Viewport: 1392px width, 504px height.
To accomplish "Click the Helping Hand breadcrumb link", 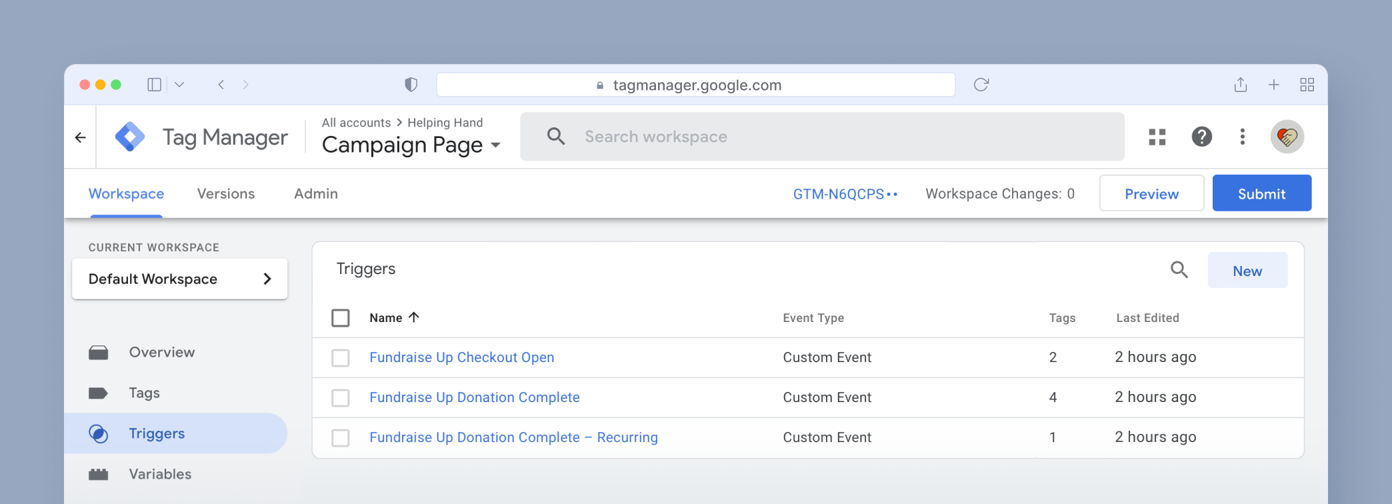I will (445, 122).
